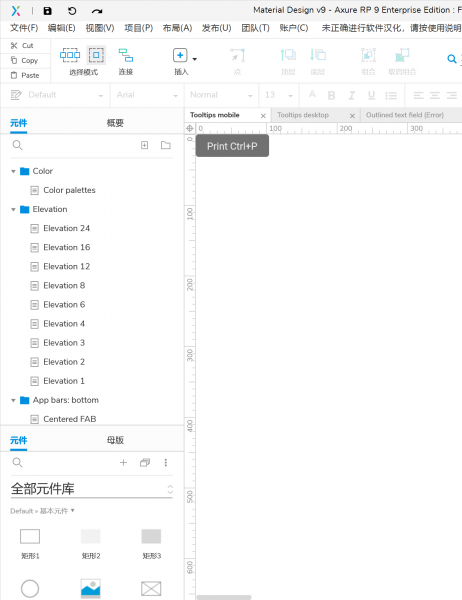Viewport: 462px width, 600px height.
Task: Click the Send to Back icon
Action: click(318, 55)
